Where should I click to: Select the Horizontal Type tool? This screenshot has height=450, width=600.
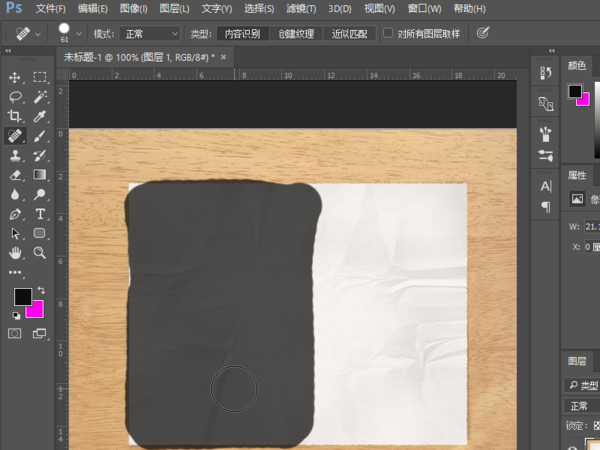pos(40,214)
